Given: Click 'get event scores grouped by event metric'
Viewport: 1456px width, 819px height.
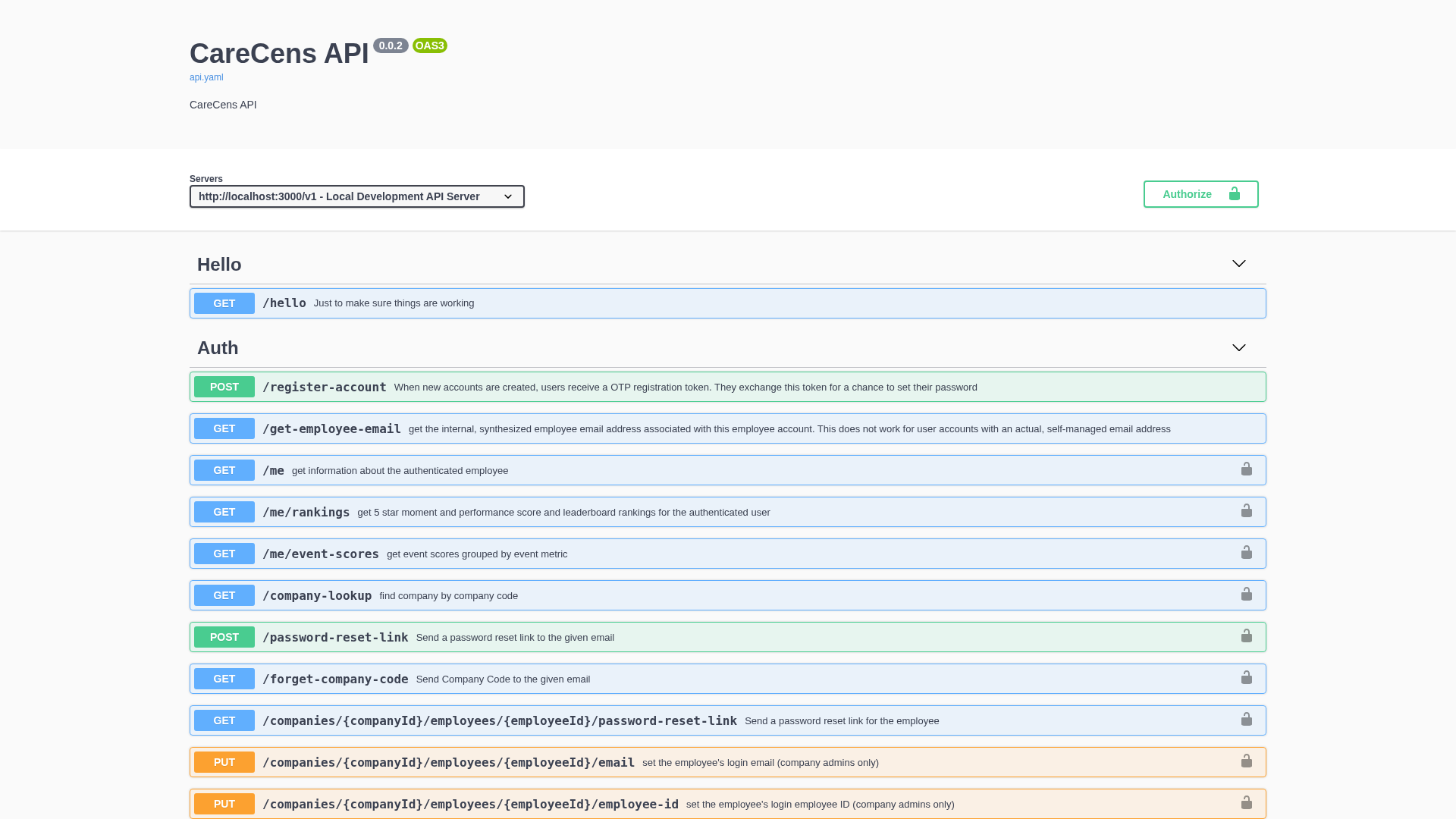Looking at the screenshot, I should [477, 554].
